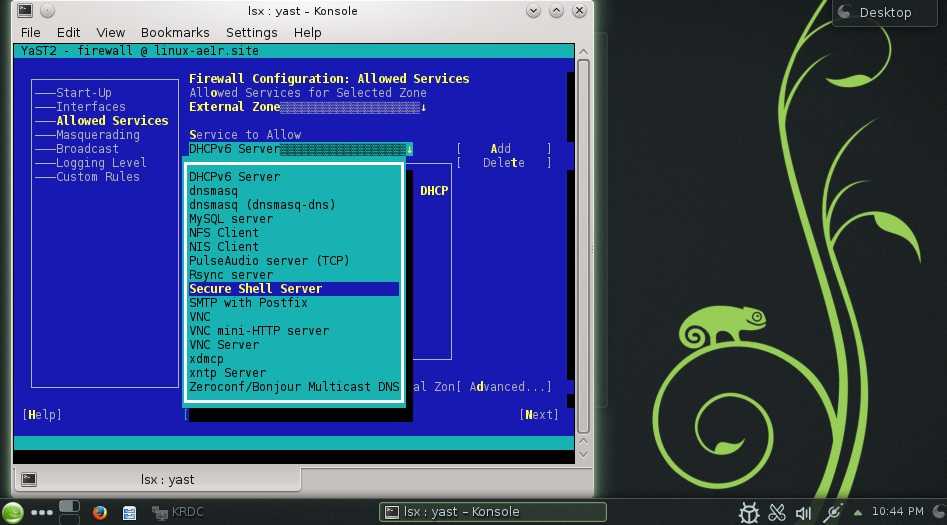Open the volume speaker tray icon

pyautogui.click(x=803, y=513)
